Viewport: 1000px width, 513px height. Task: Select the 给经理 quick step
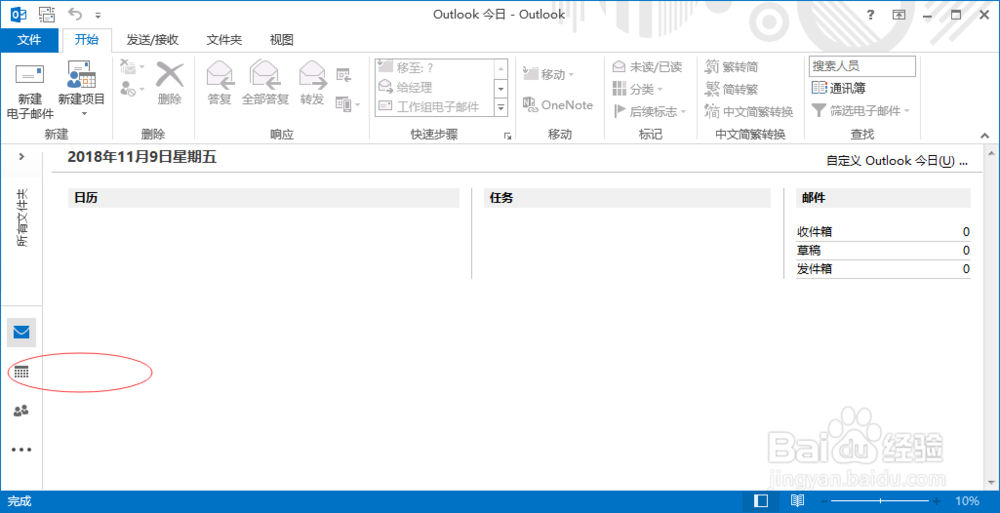coord(434,87)
